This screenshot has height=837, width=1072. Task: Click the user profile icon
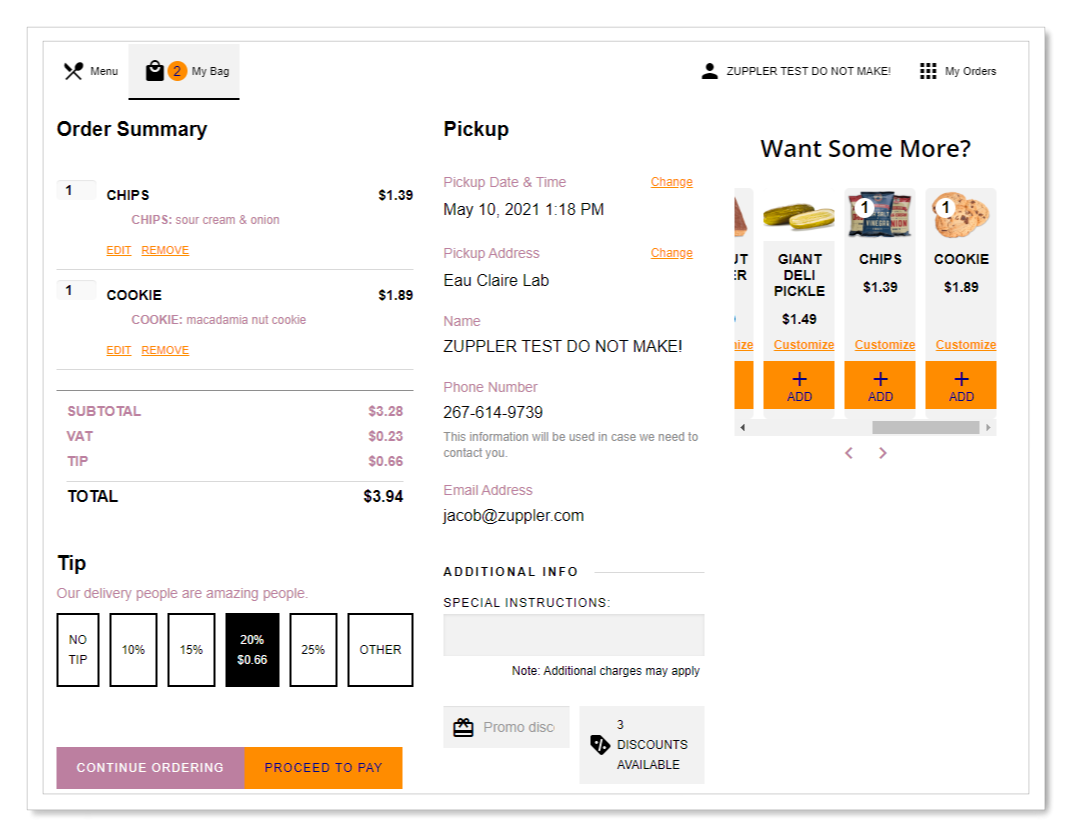710,71
